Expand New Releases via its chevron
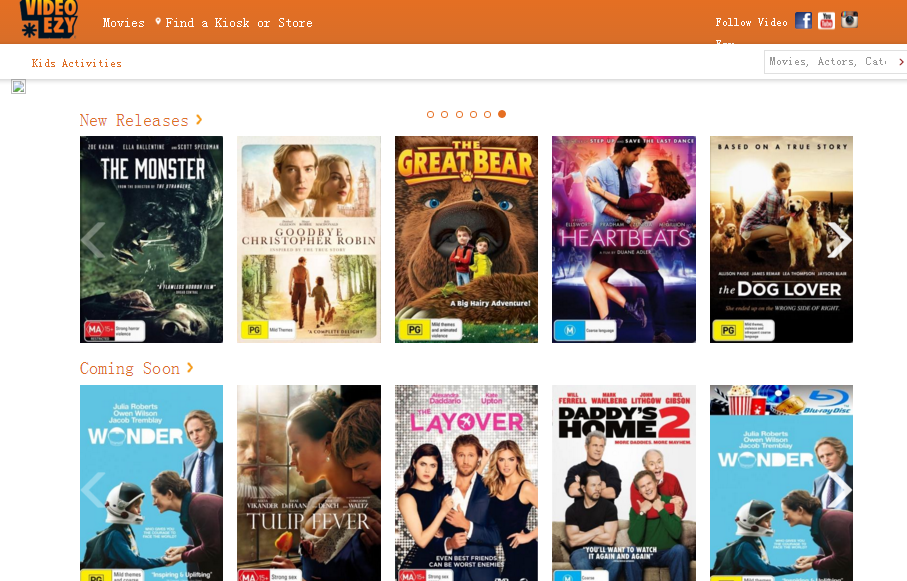907x581 pixels. coord(199,120)
